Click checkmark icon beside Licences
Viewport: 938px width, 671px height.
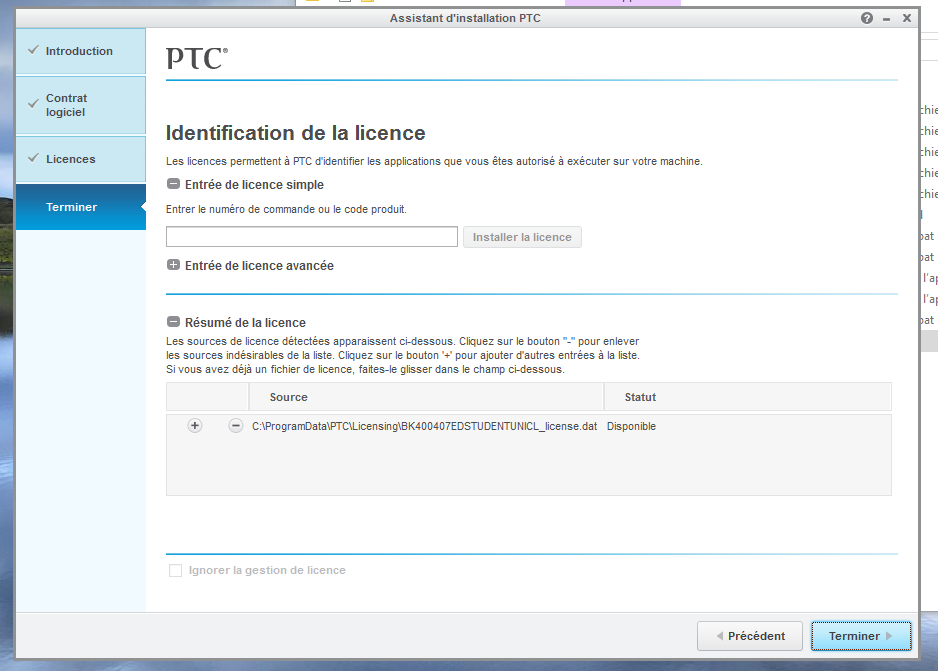coord(34,158)
